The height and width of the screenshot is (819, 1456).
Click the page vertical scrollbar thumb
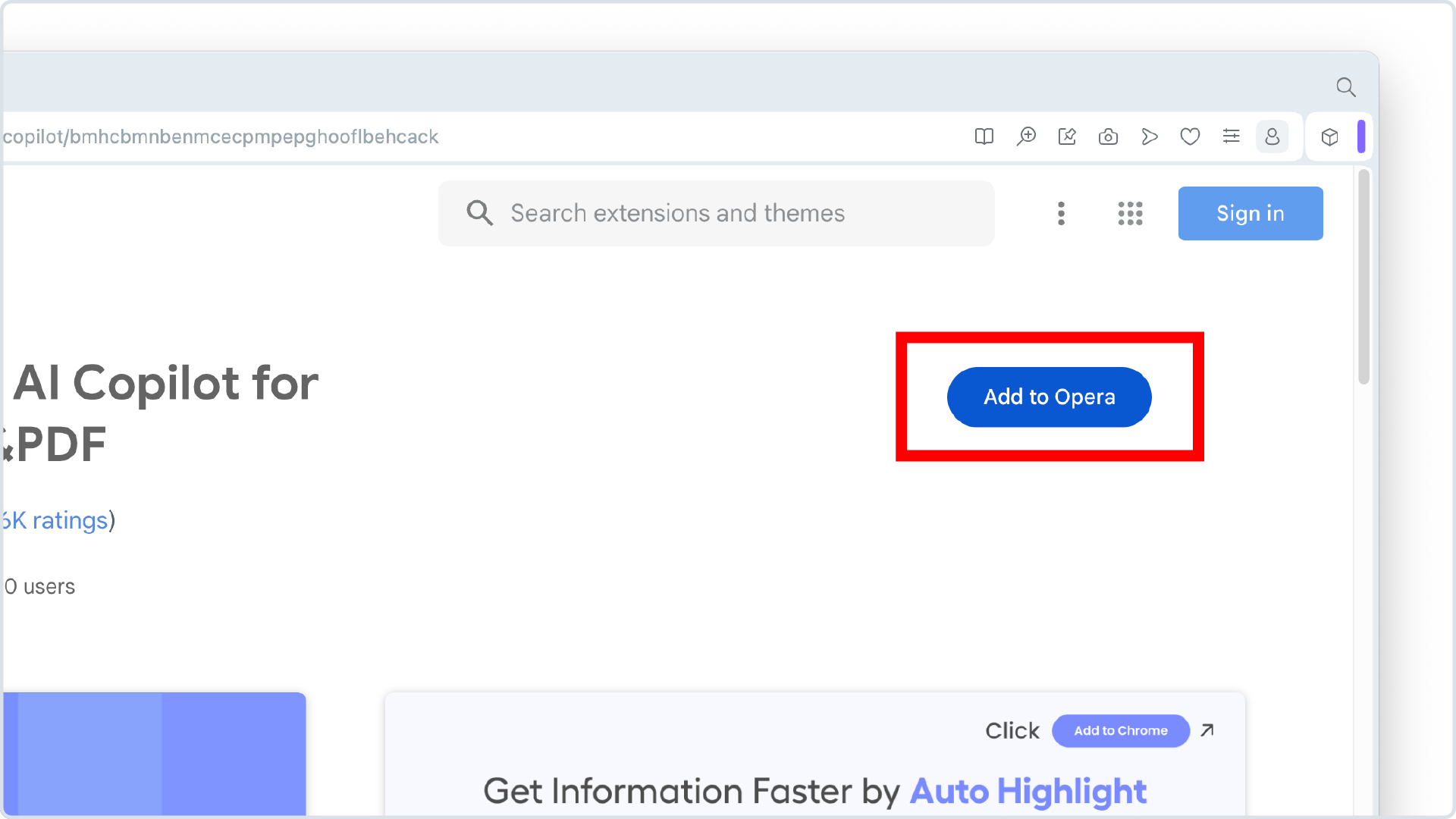point(1363,277)
